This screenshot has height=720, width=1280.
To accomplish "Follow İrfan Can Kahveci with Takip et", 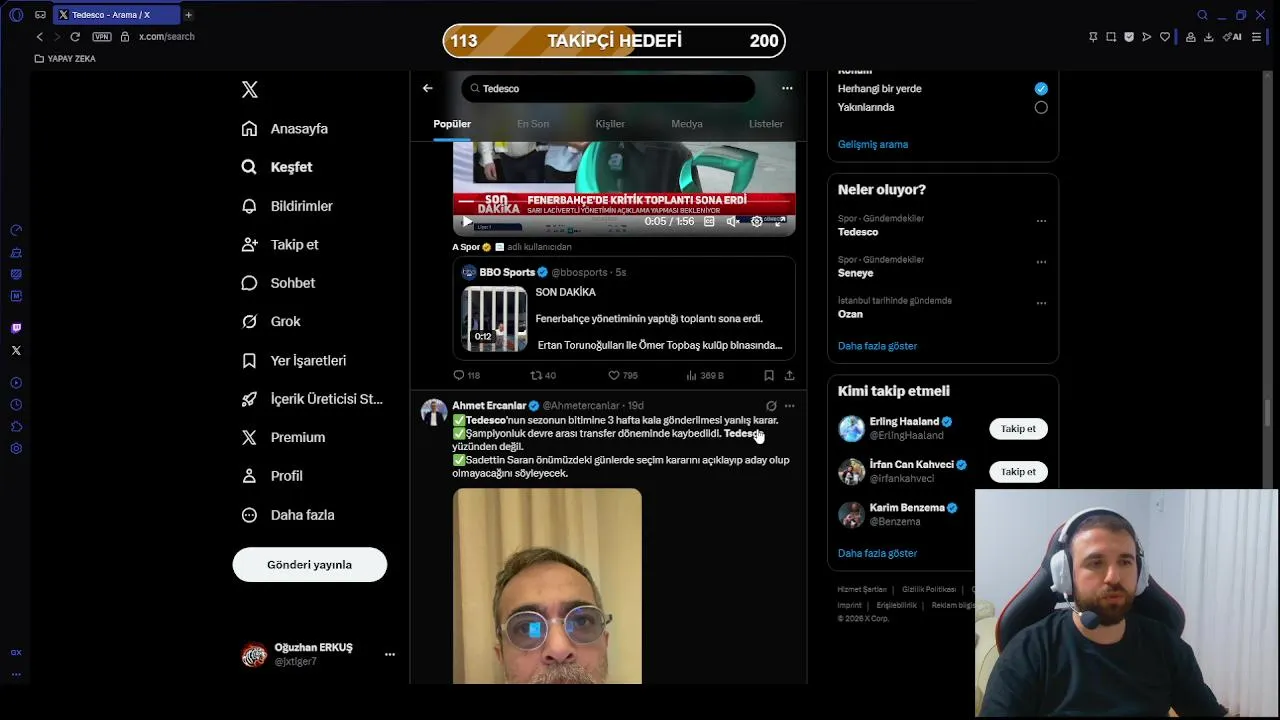I will tap(1018, 472).
